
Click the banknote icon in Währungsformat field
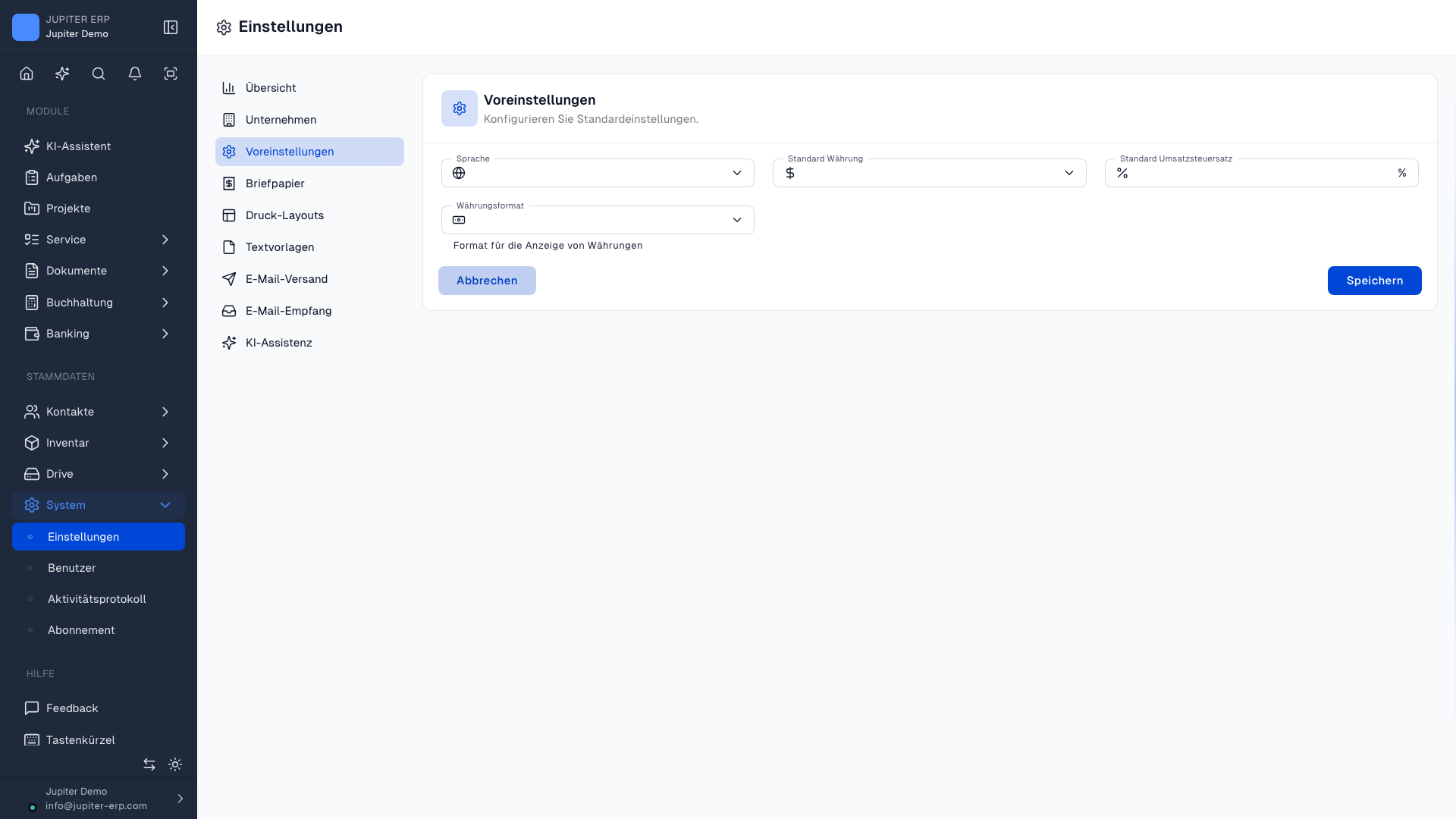point(459,220)
